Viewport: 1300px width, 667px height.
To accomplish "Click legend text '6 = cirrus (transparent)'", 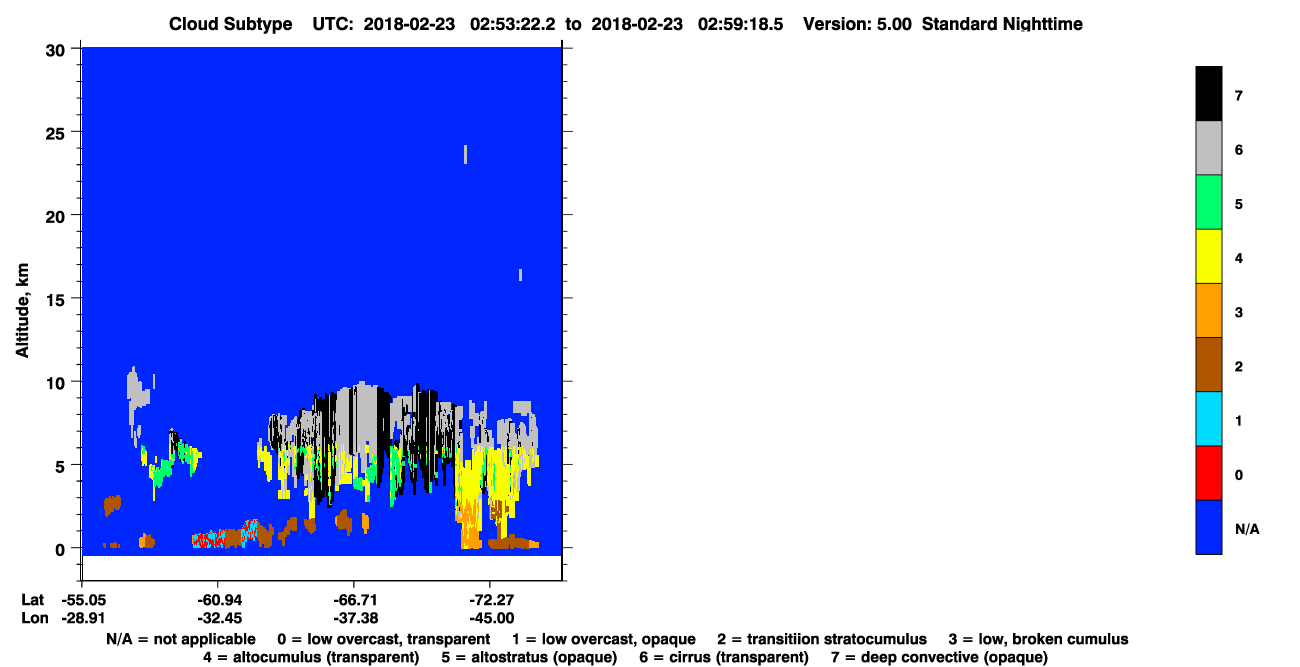I will [722, 657].
